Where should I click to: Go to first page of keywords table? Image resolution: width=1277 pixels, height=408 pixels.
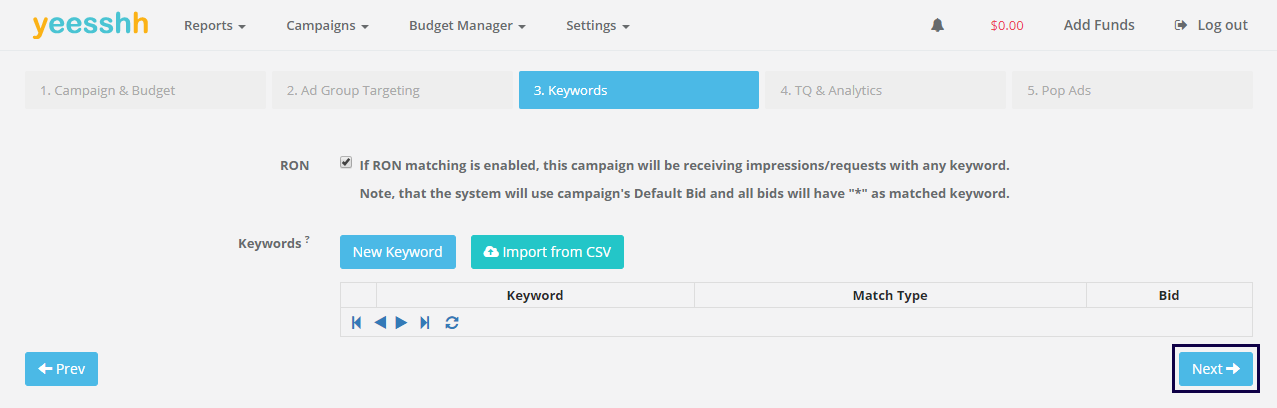point(357,322)
